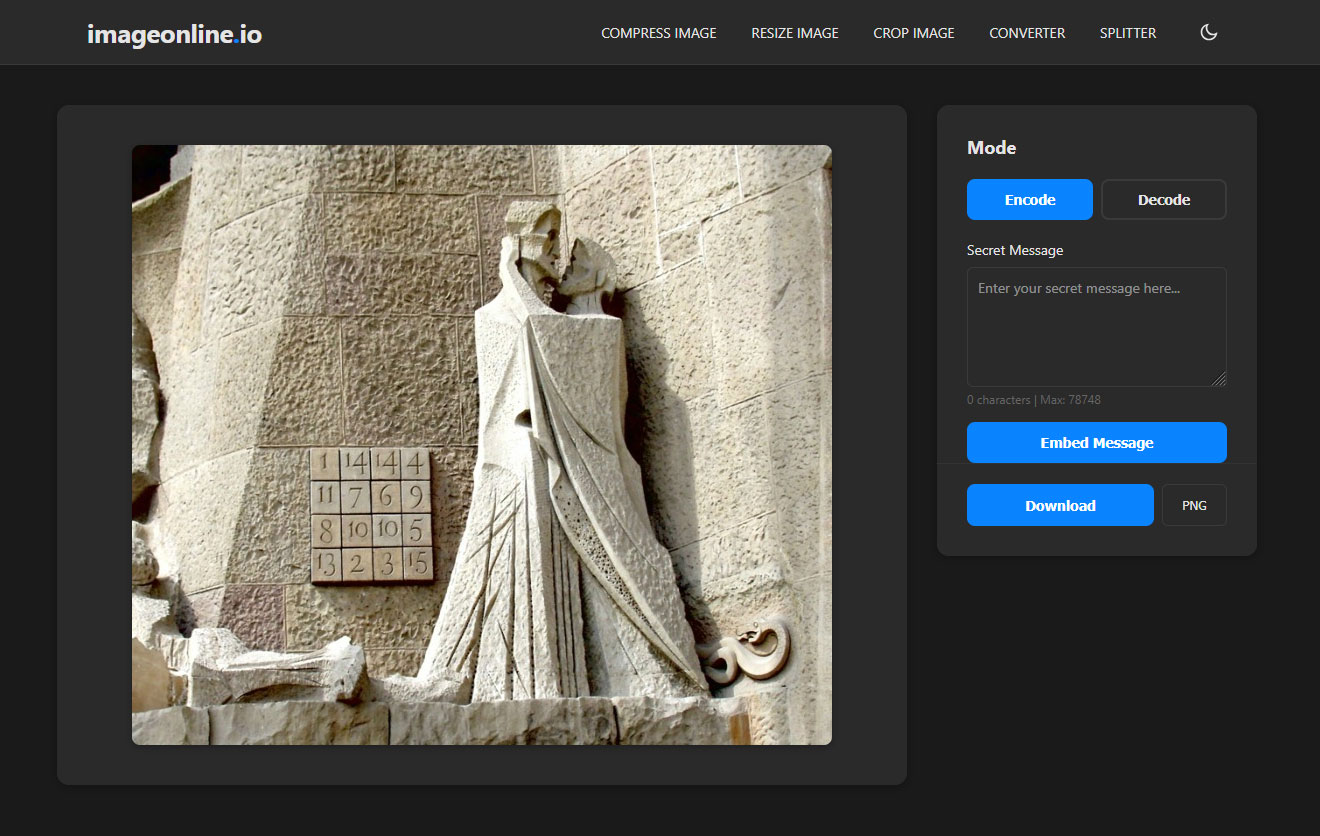Download the encoded image
Screen dimensions: 1320x836
(x=1059, y=506)
